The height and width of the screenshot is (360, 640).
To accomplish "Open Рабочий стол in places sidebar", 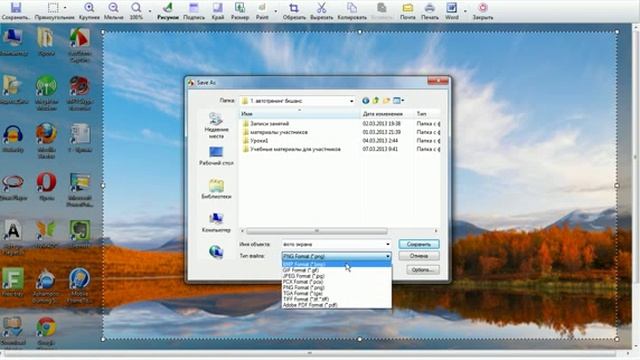I will tap(216, 156).
